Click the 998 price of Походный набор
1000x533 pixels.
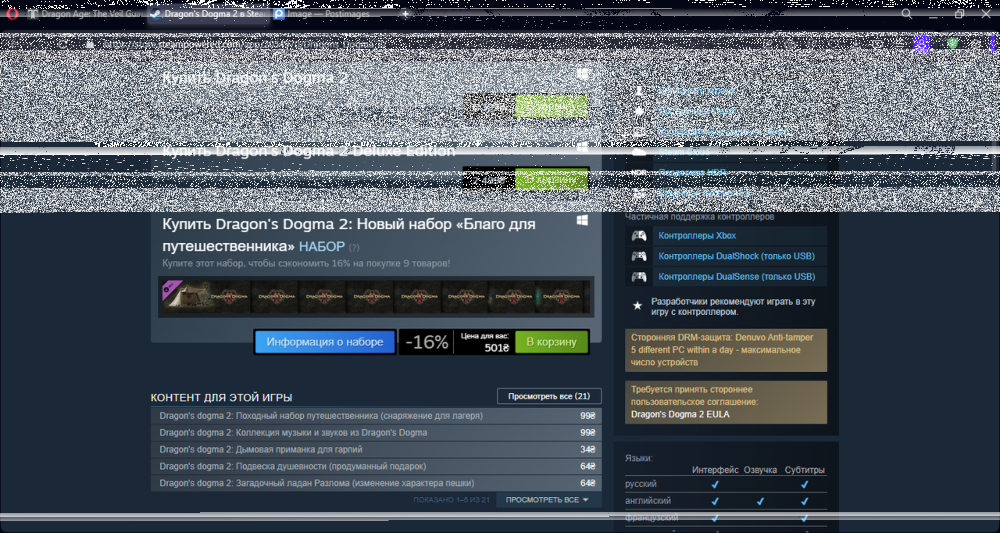point(587,416)
